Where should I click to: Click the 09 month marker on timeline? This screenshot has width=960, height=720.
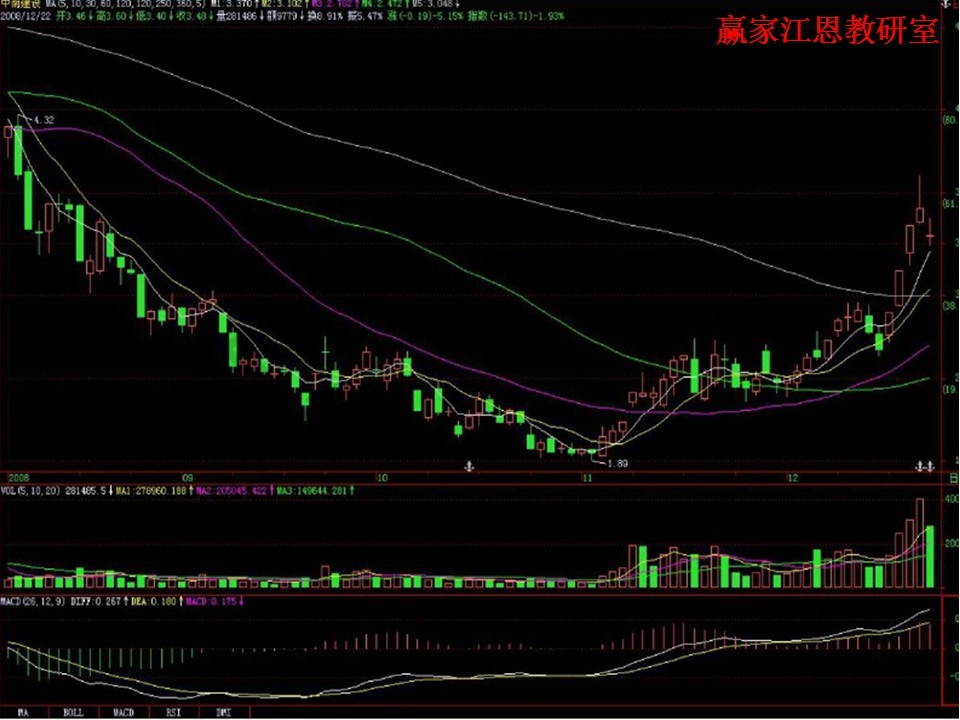(x=187, y=478)
